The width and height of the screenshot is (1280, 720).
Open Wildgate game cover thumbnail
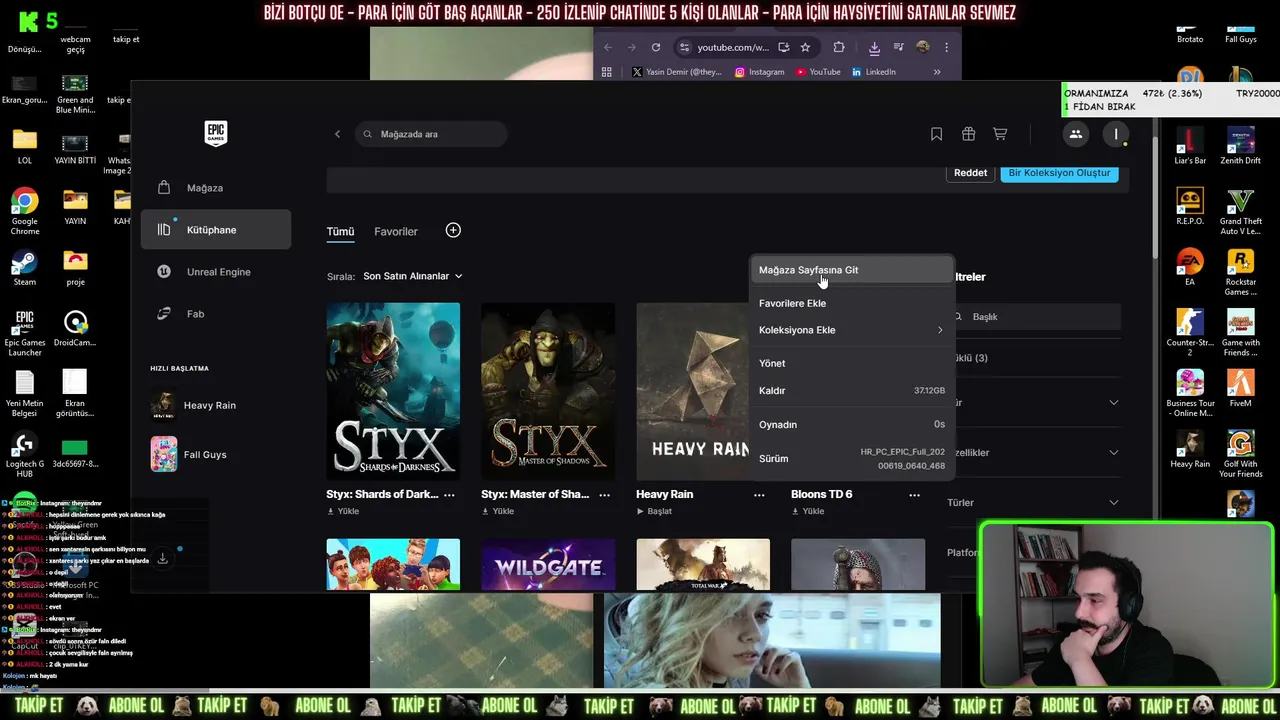548,565
